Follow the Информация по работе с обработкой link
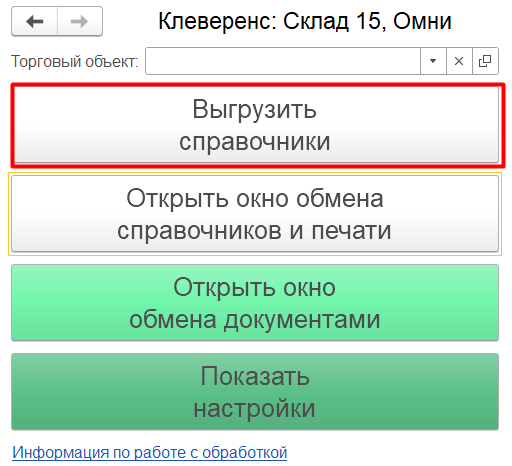512x466 pixels. coord(150,453)
